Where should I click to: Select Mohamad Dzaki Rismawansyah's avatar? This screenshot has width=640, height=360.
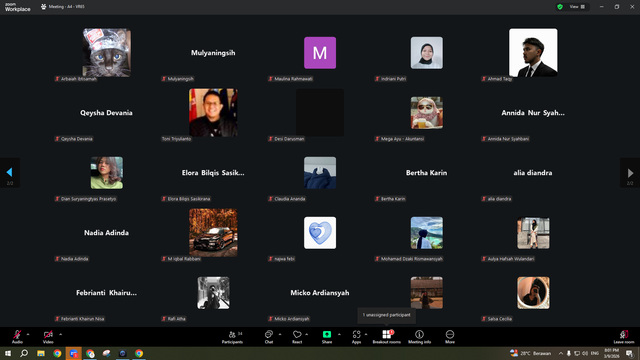pyautogui.click(x=427, y=233)
